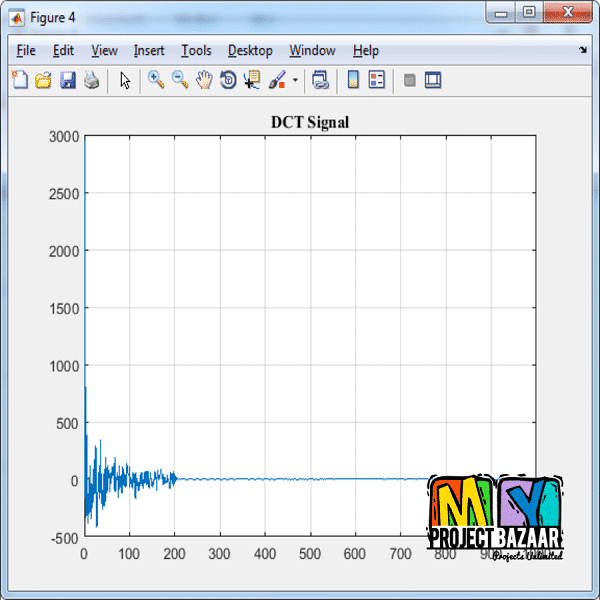Viewport: 600px width, 600px height.
Task: Enable the Rotate 3D tool
Action: (228, 80)
